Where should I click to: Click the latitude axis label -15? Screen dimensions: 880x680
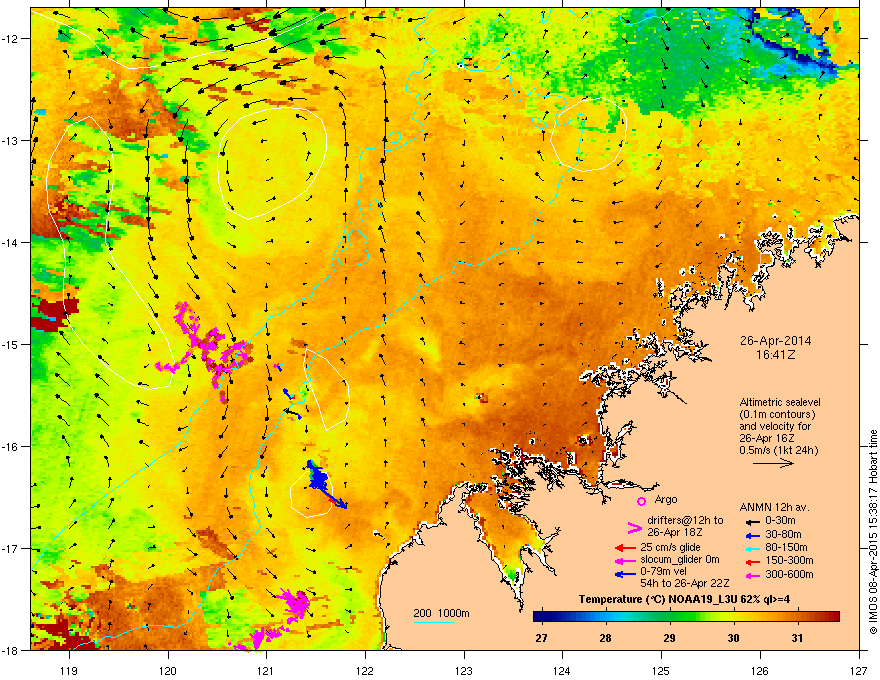click(11, 344)
